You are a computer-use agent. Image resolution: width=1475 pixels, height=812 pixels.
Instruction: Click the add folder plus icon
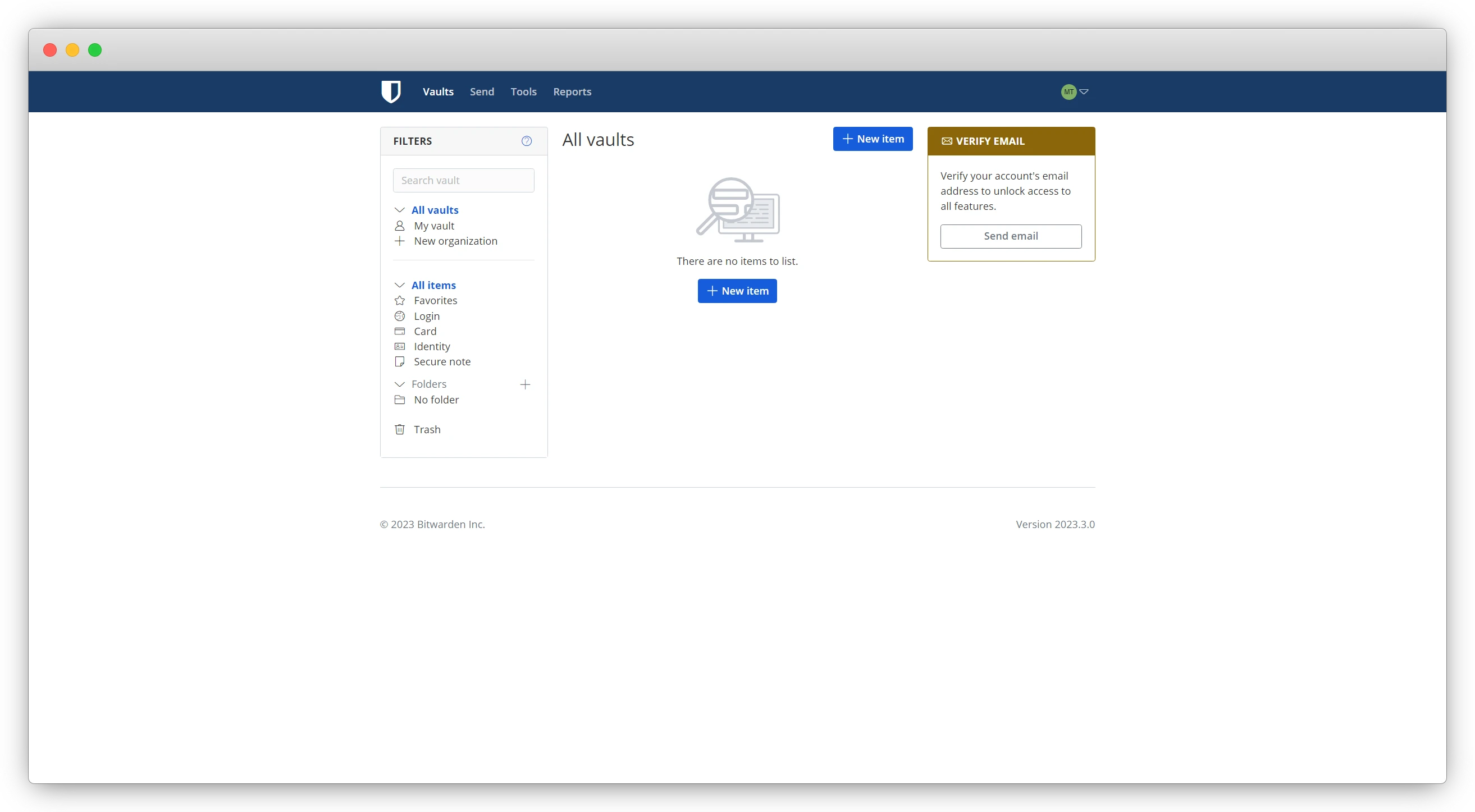(524, 384)
